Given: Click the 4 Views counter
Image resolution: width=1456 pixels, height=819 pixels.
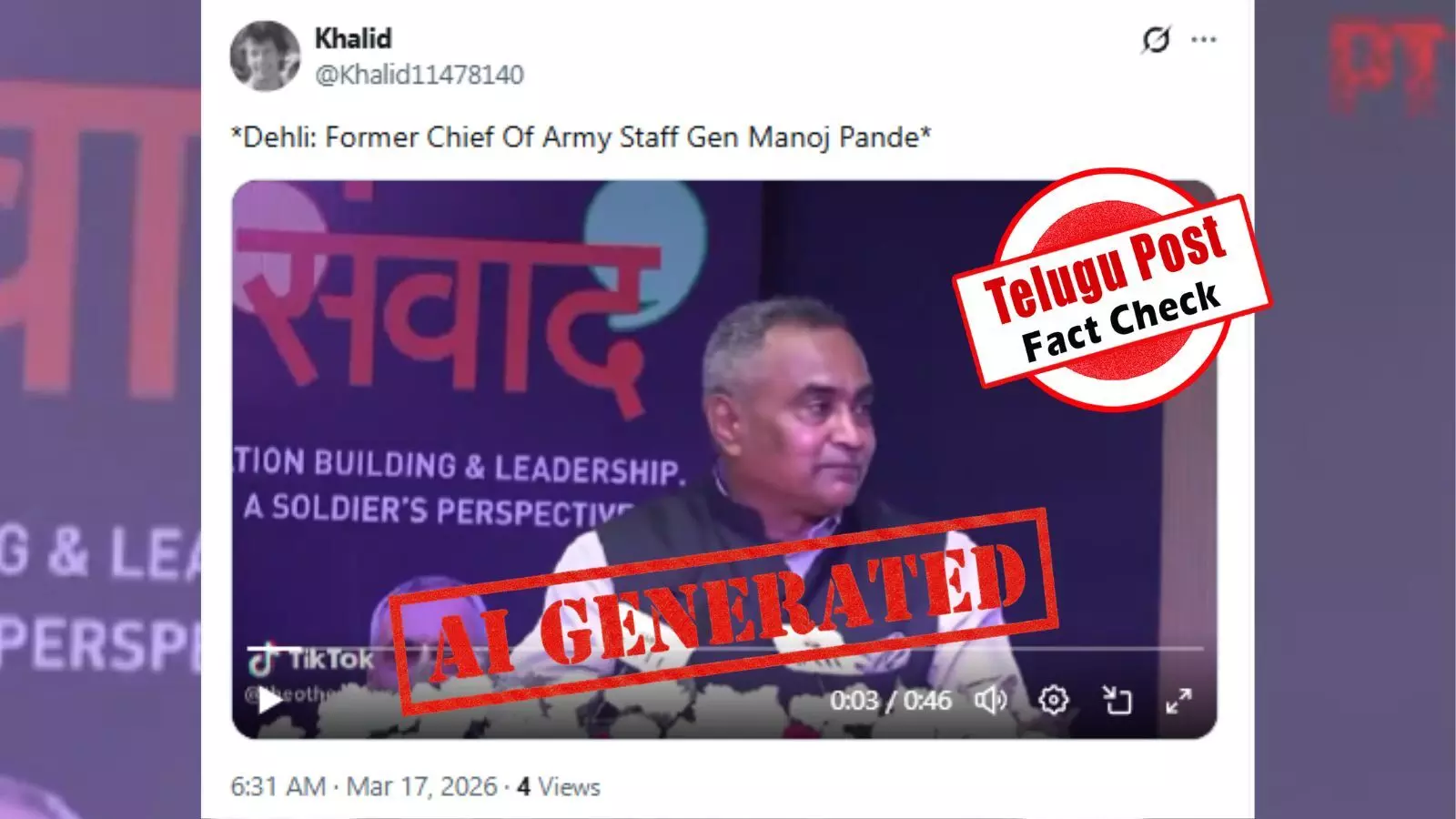Looking at the screenshot, I should [559, 786].
